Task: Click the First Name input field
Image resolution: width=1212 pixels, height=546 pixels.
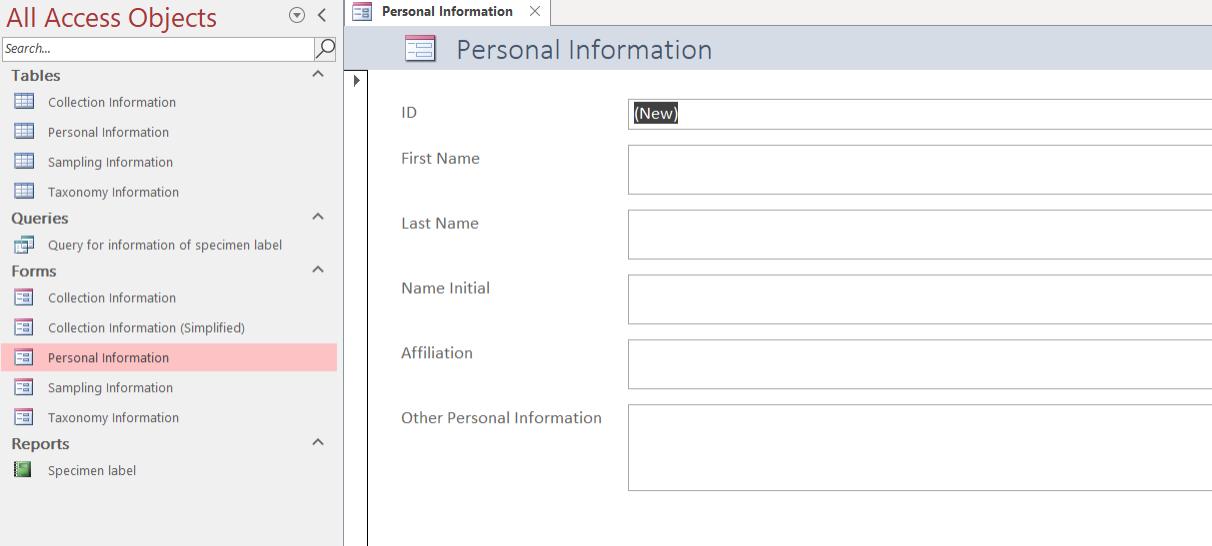Action: [x=920, y=169]
